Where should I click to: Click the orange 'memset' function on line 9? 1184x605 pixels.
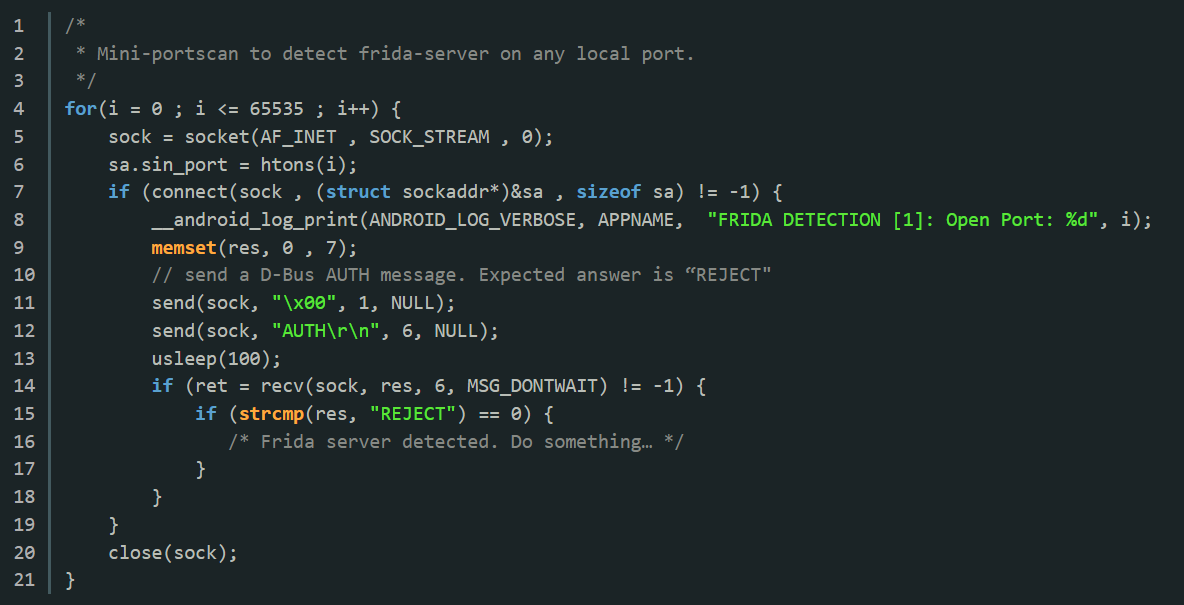click(184, 248)
